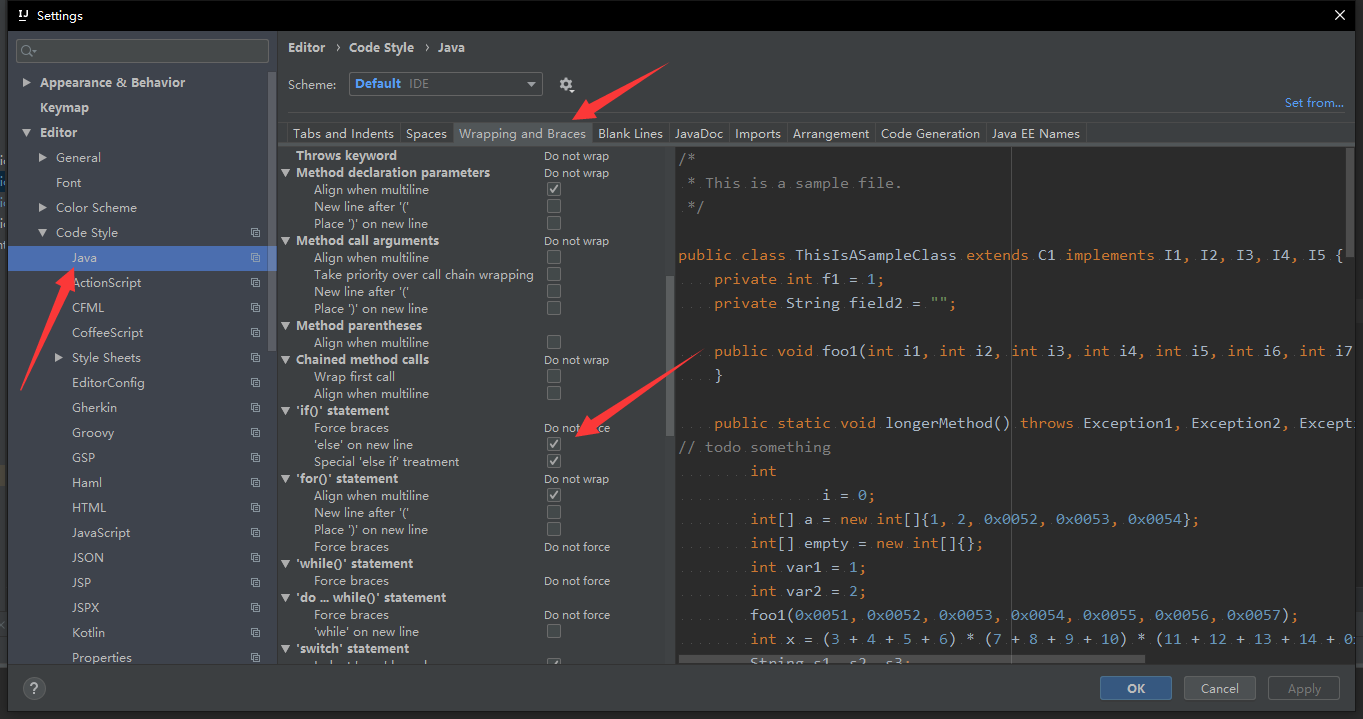Toggle Wrap first call checkbox
The image size is (1363, 719).
[x=554, y=376]
